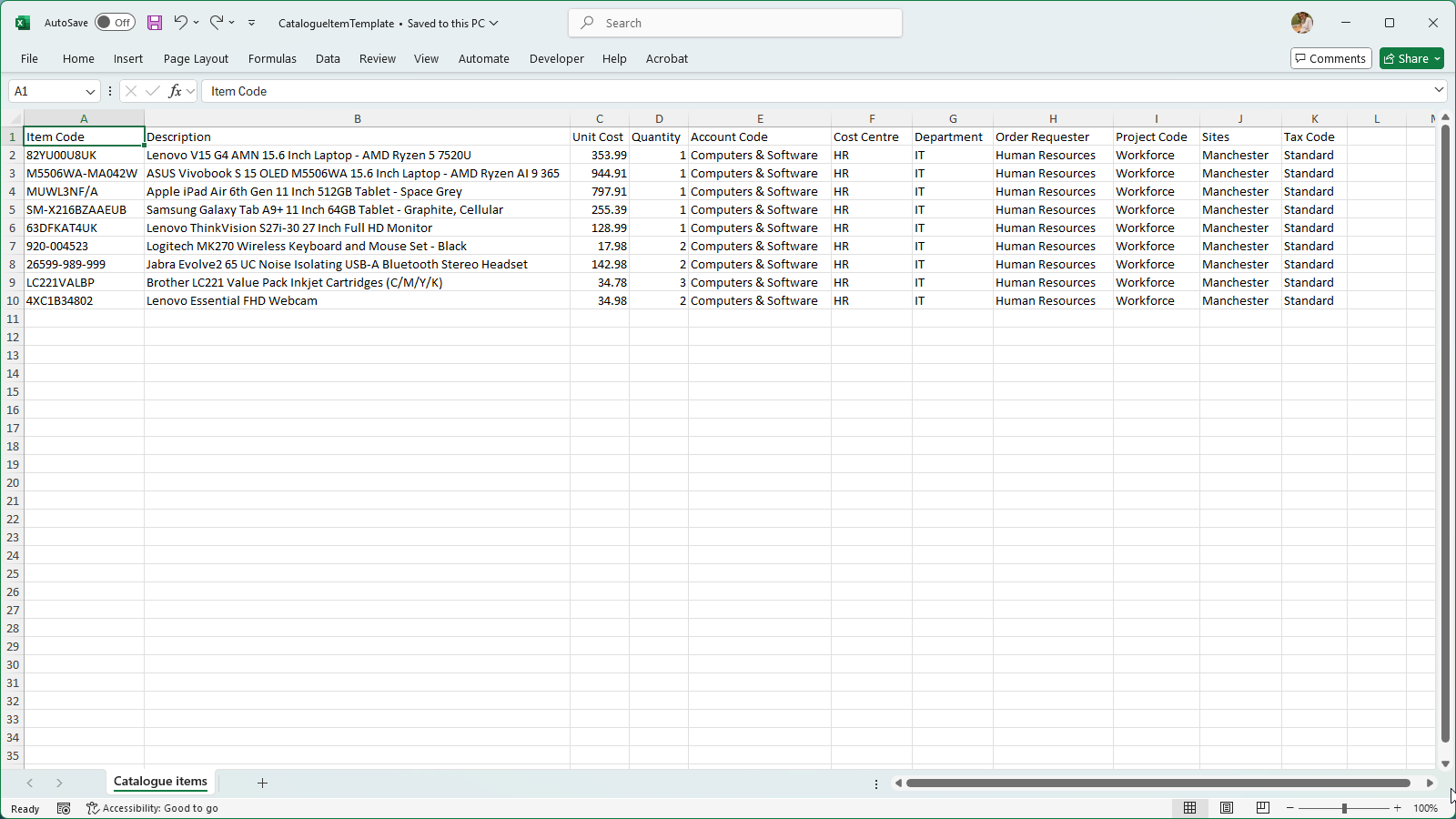Click the Cancel entry X icon in the formula bar
The height and width of the screenshot is (819, 1456).
click(131, 91)
